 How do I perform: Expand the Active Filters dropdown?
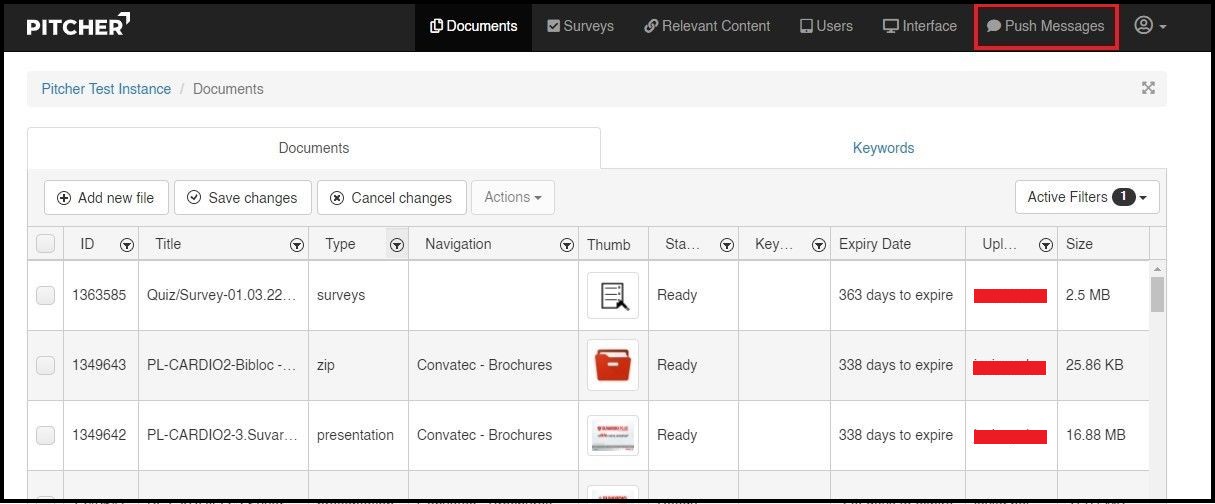pos(1087,197)
